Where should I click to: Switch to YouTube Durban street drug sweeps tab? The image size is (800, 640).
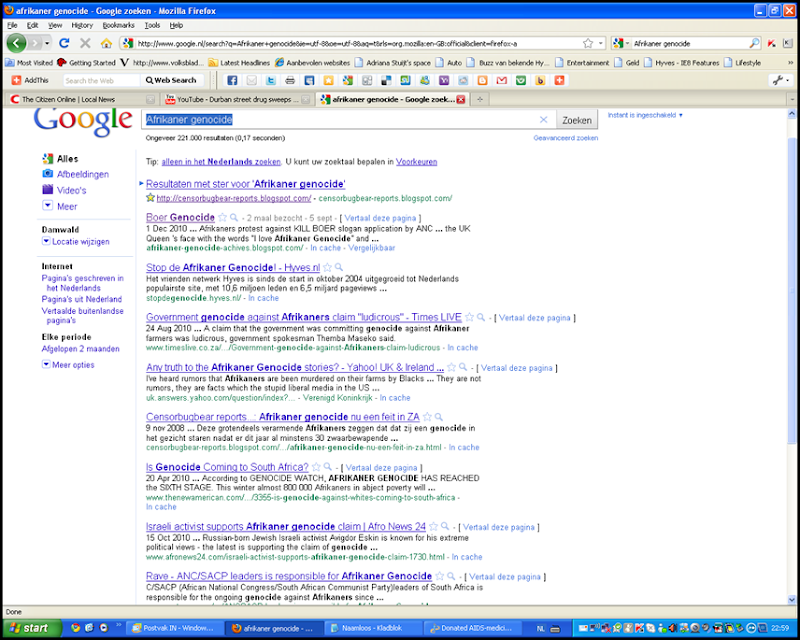238,99
